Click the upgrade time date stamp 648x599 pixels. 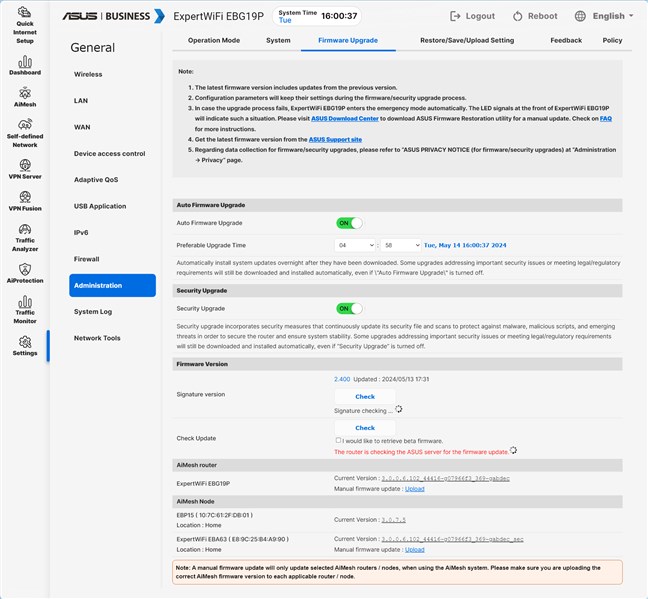pos(465,246)
